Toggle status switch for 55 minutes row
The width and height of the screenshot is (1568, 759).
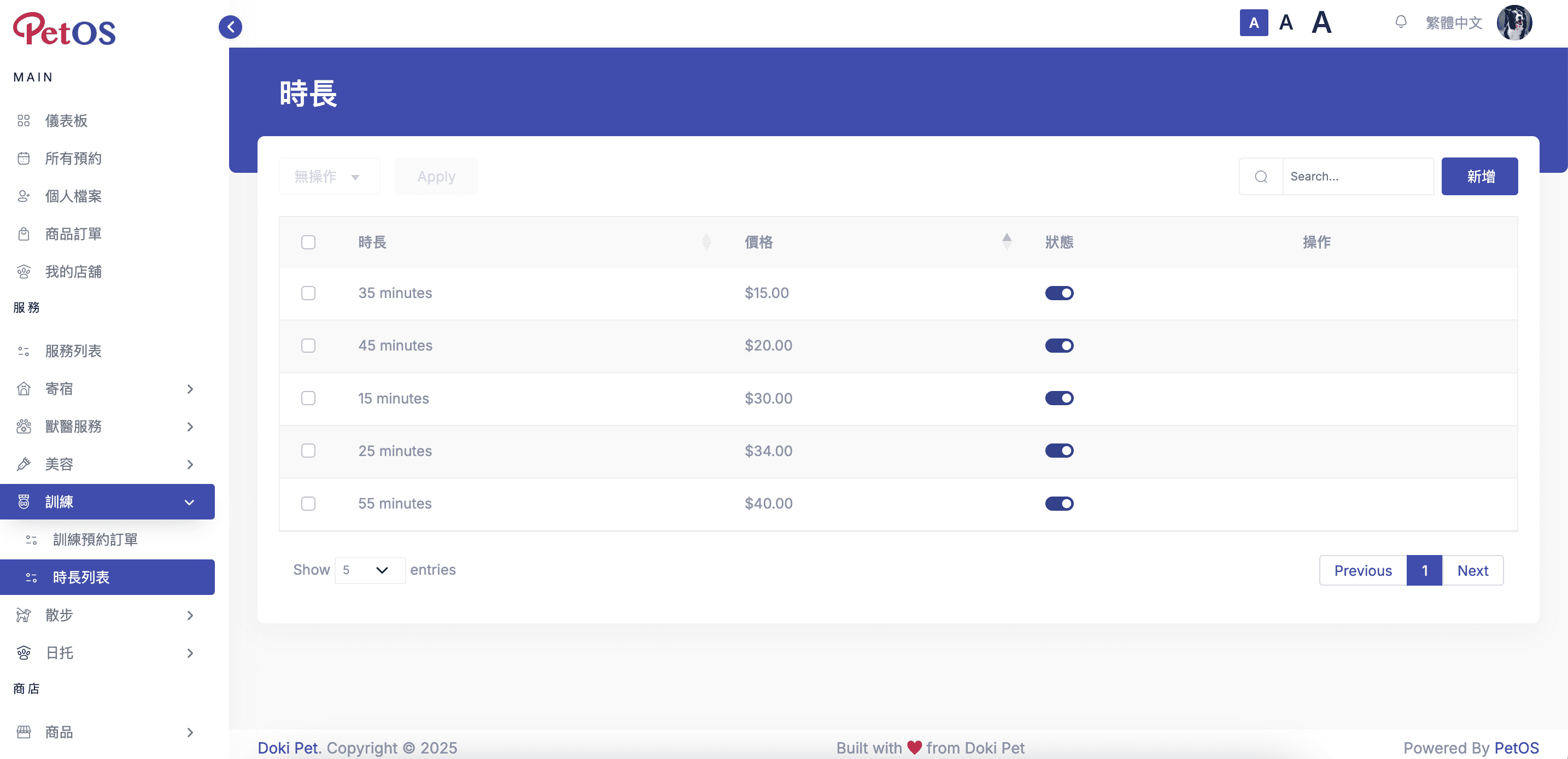(1059, 504)
